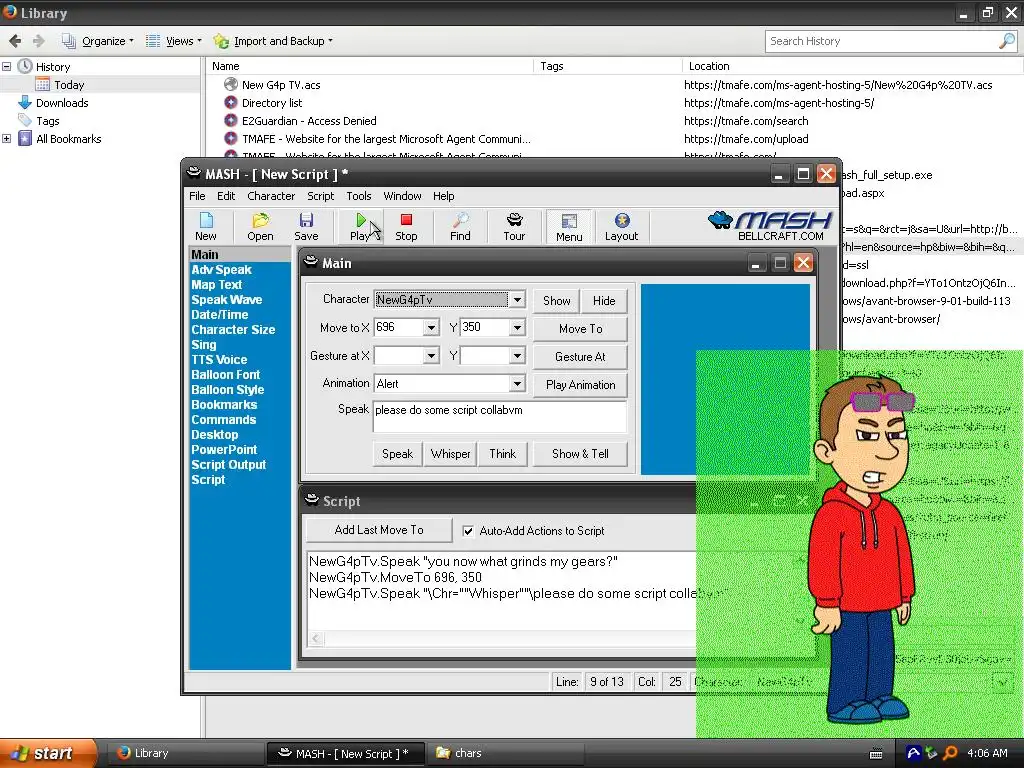
Task: Click the on-screen keyboard taskbar icon
Action: (x=876, y=754)
